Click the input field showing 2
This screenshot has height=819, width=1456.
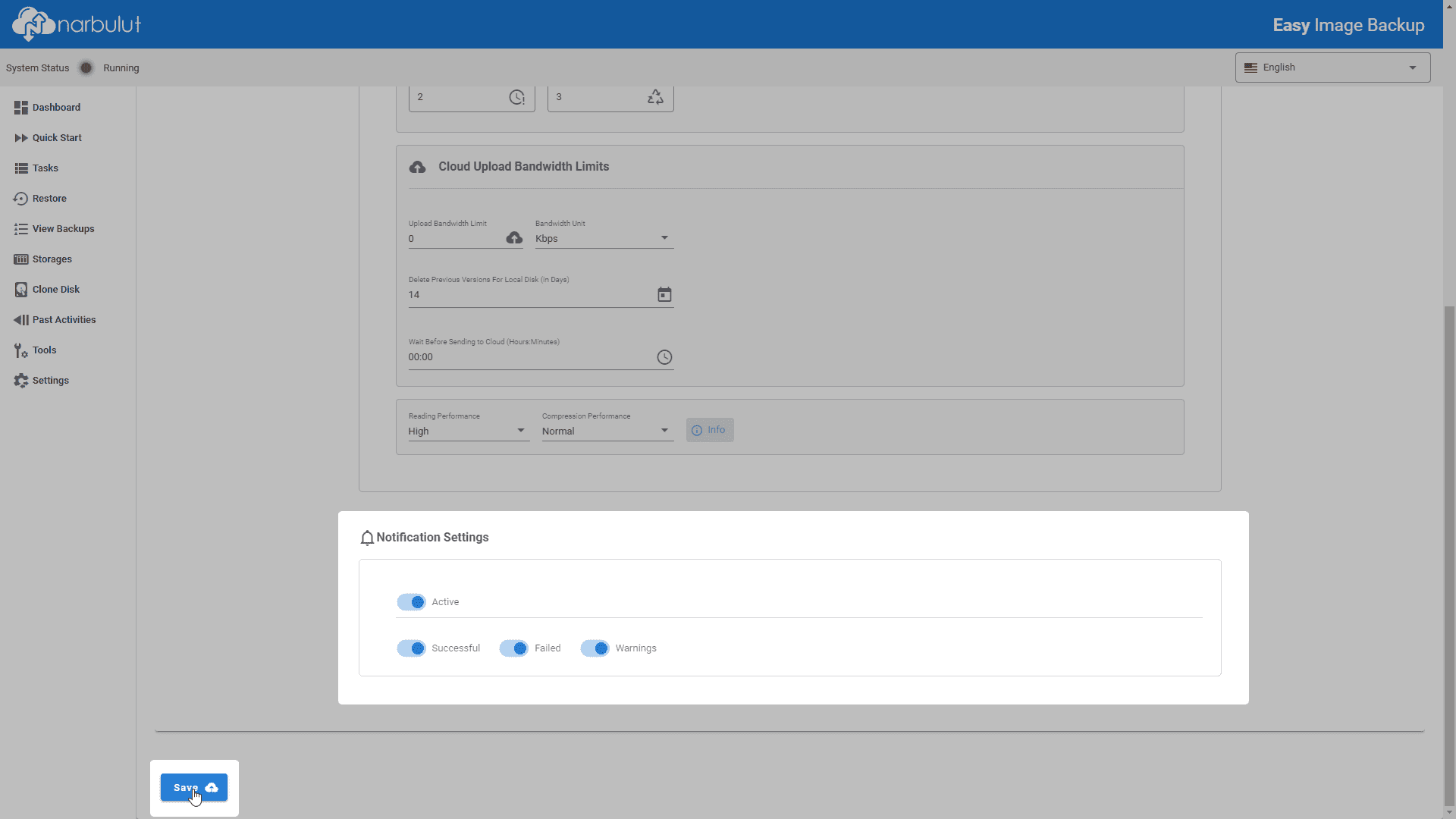coord(472,98)
